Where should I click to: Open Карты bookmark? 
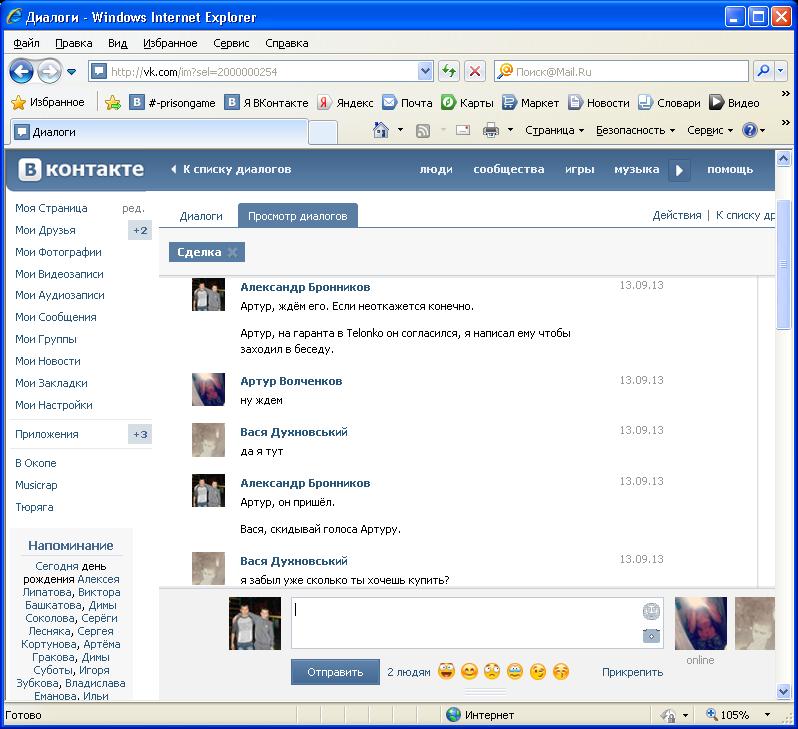(467, 103)
